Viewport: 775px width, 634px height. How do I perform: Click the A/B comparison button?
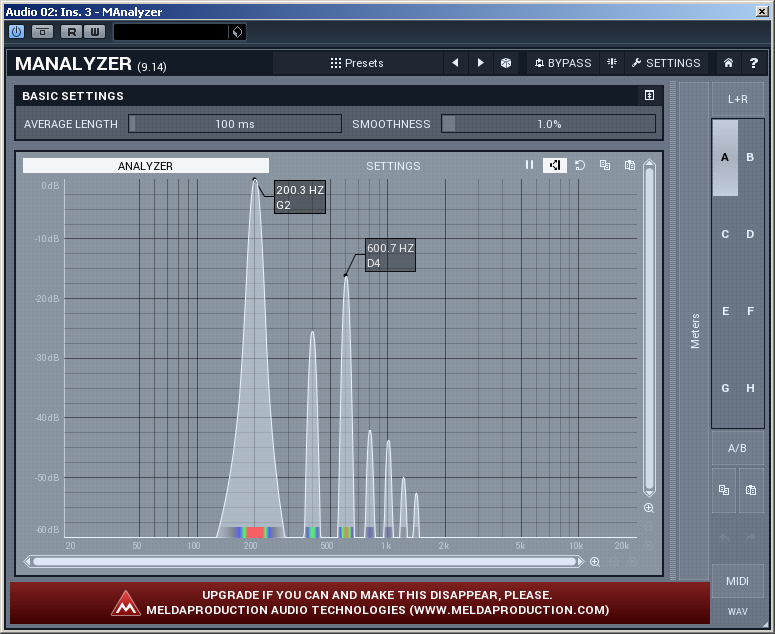[737, 448]
